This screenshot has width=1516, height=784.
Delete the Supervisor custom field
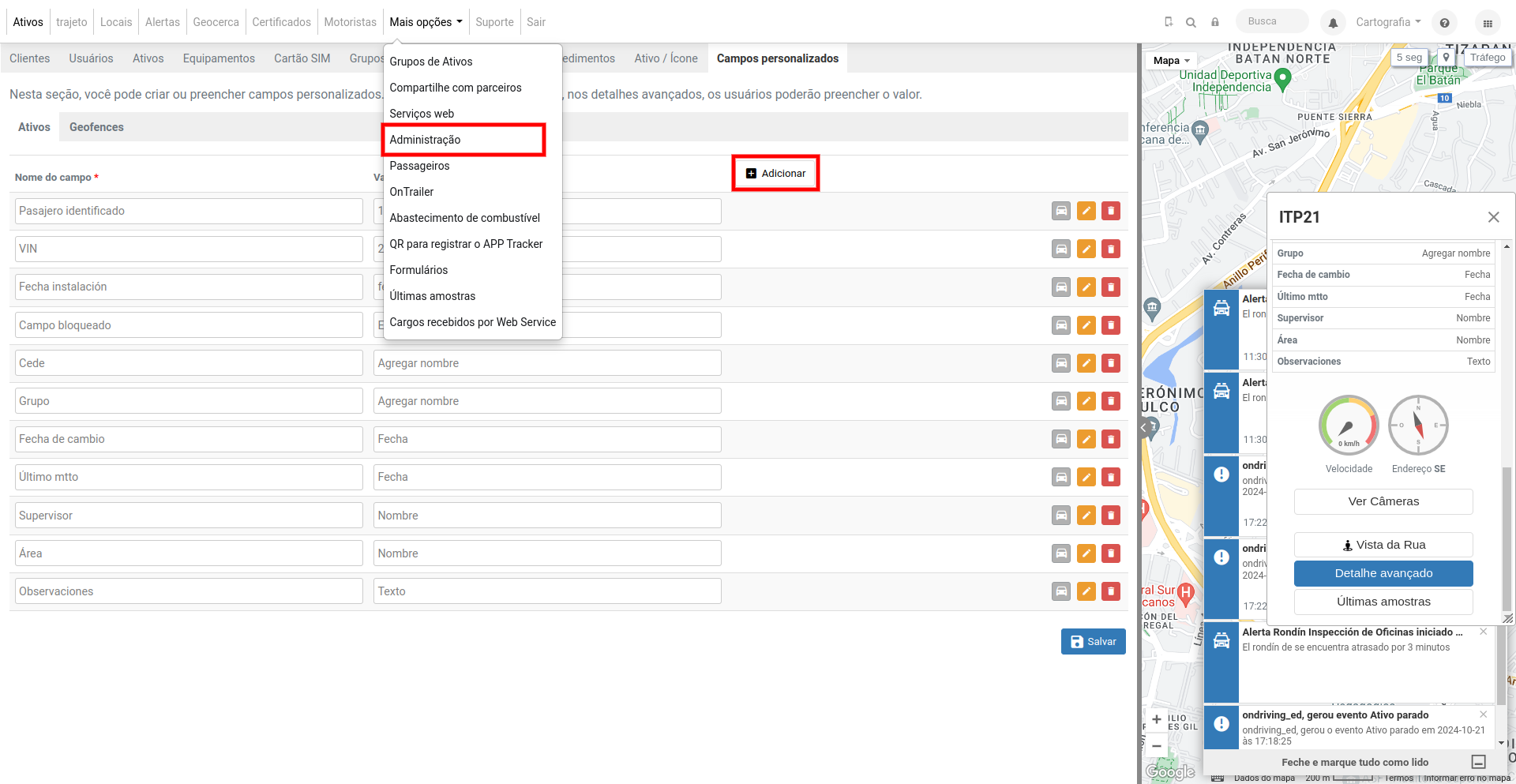tap(1111, 516)
